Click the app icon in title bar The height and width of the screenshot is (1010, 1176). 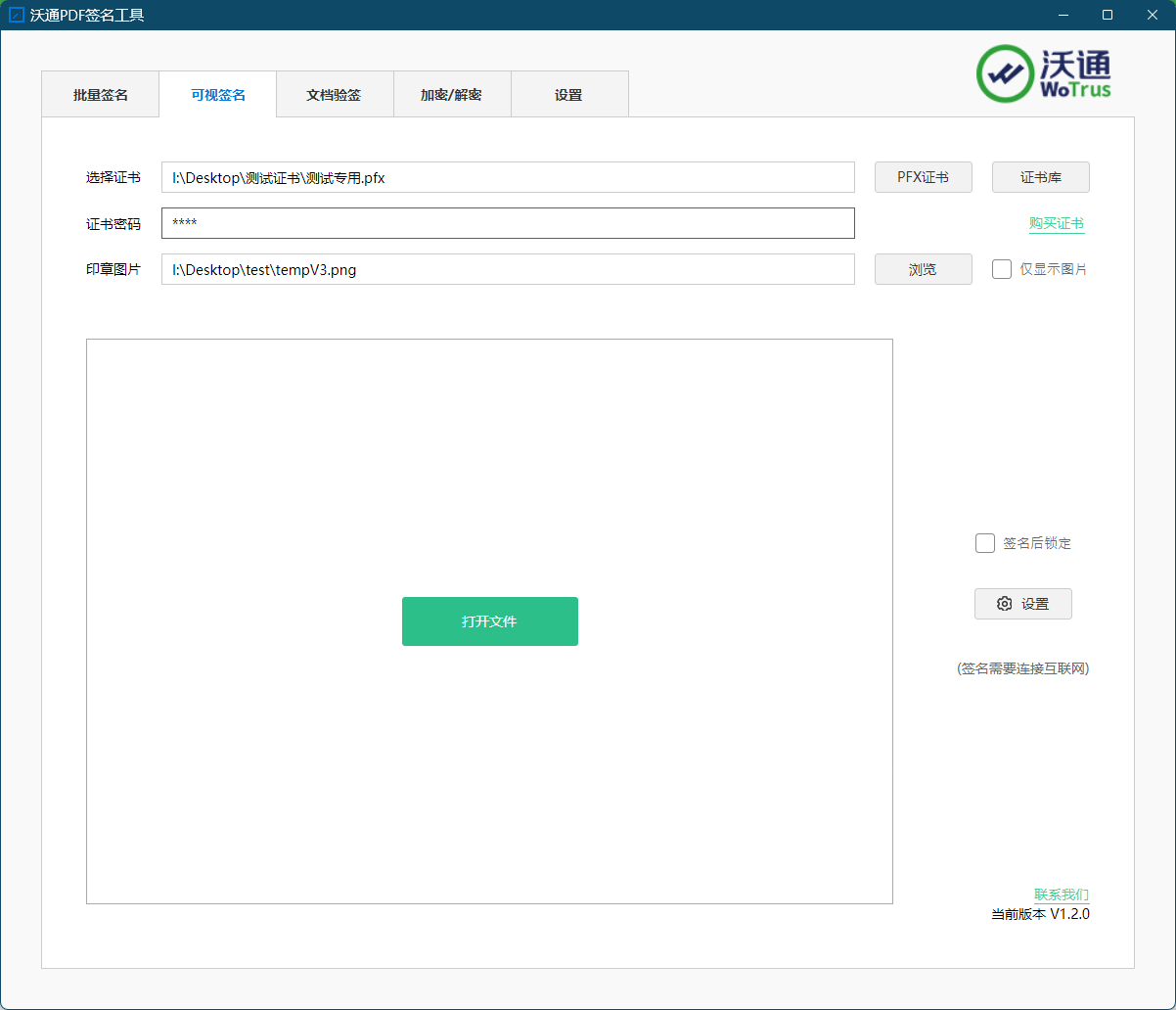16,15
